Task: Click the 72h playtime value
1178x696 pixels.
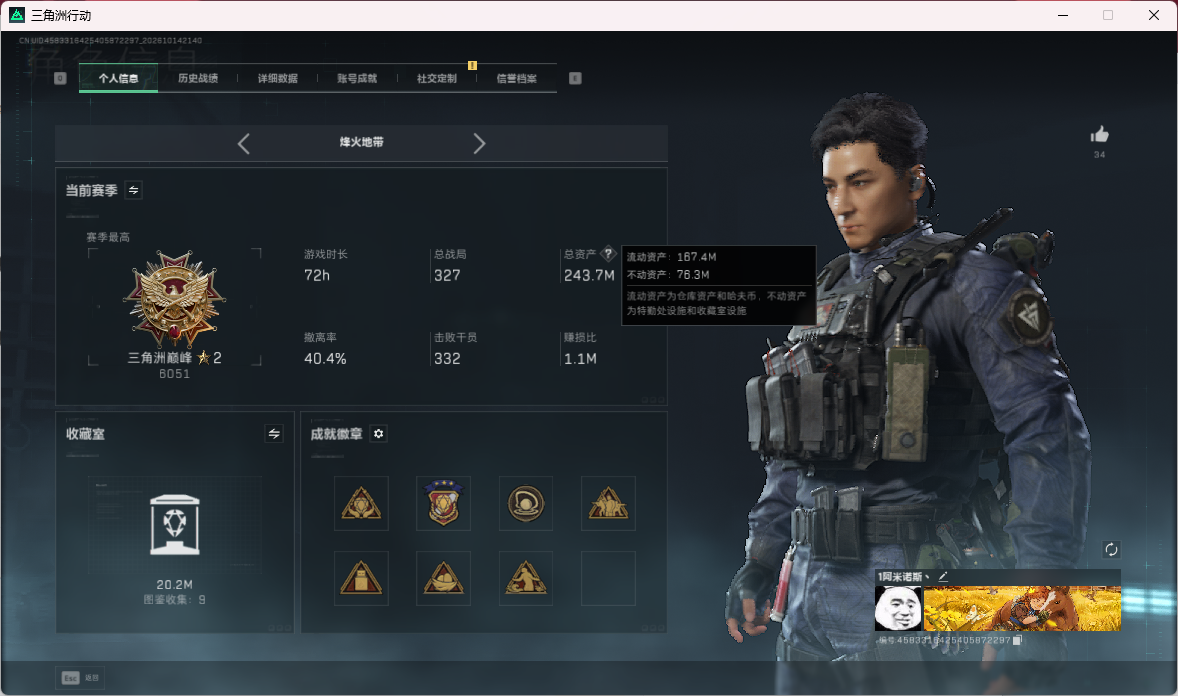Action: pyautogui.click(x=317, y=275)
